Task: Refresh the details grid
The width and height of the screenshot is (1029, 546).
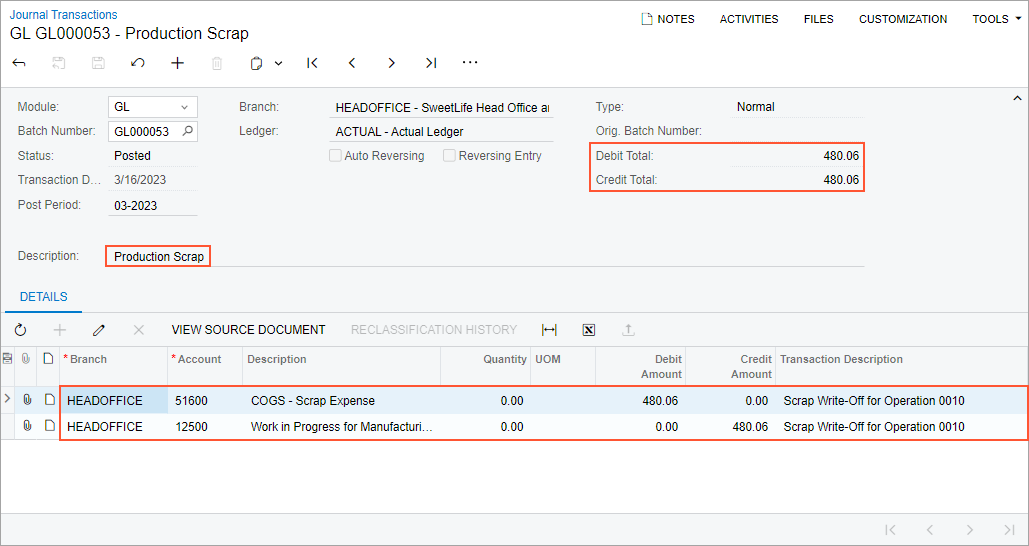Action: (x=20, y=330)
